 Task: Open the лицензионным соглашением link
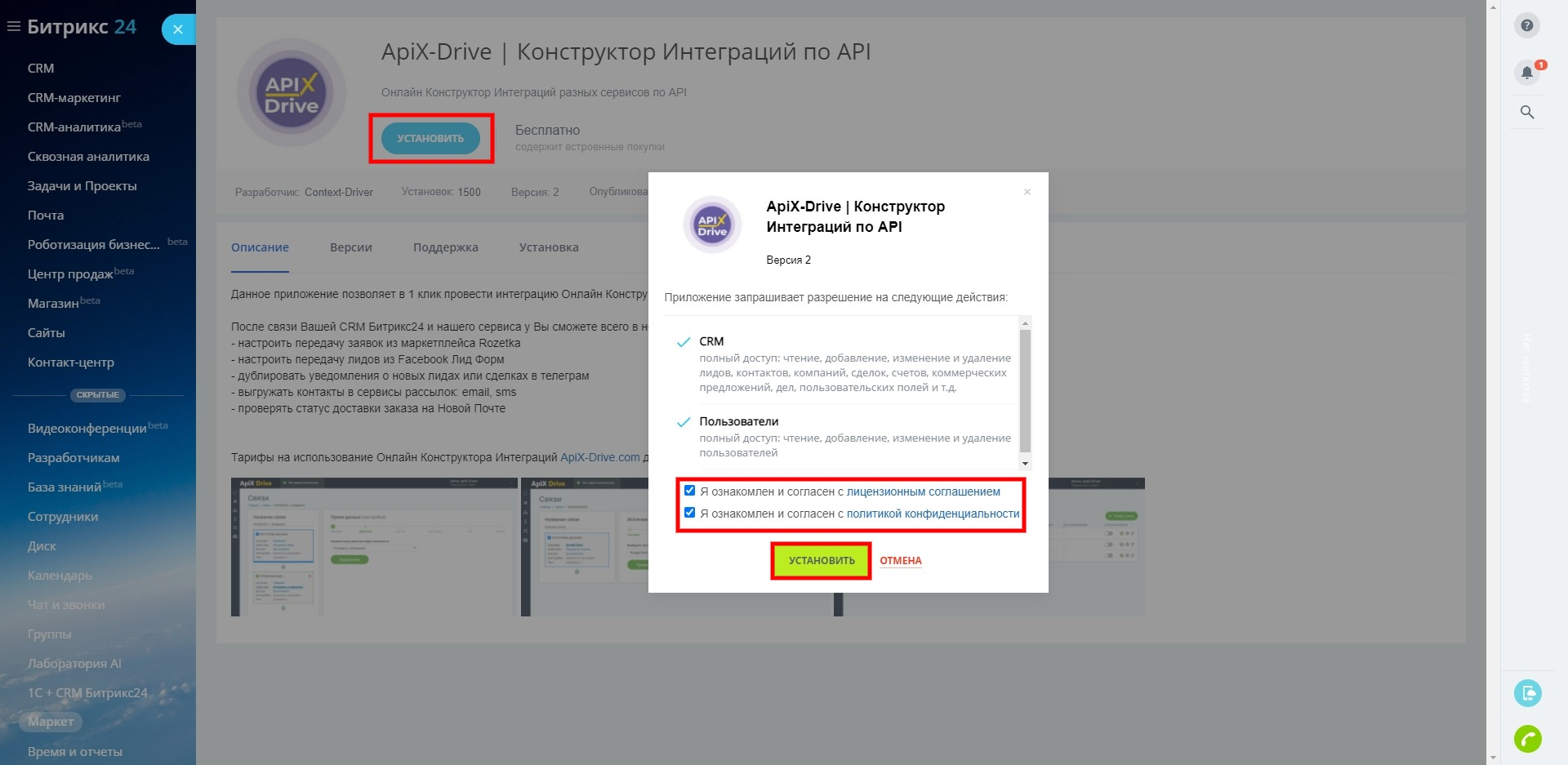[x=923, y=491]
